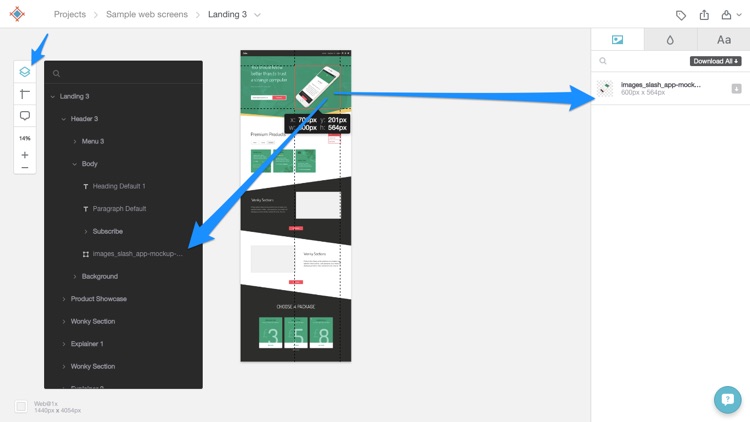750x422 pixels.
Task: Open the help chat bubble button
Action: tap(728, 400)
